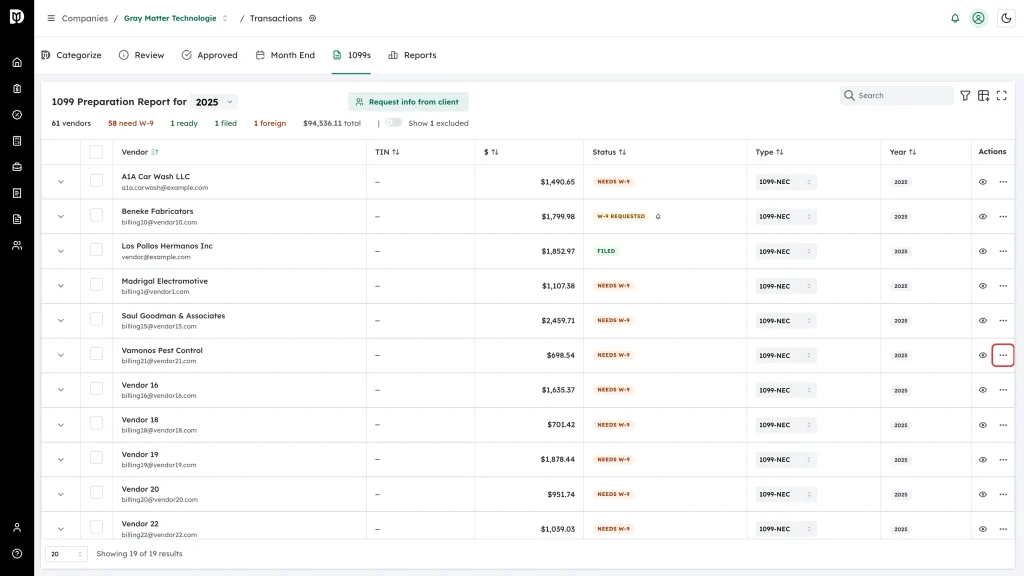Click the gear icon beside Transactions
This screenshot has height=576, width=1024.
[x=313, y=18]
